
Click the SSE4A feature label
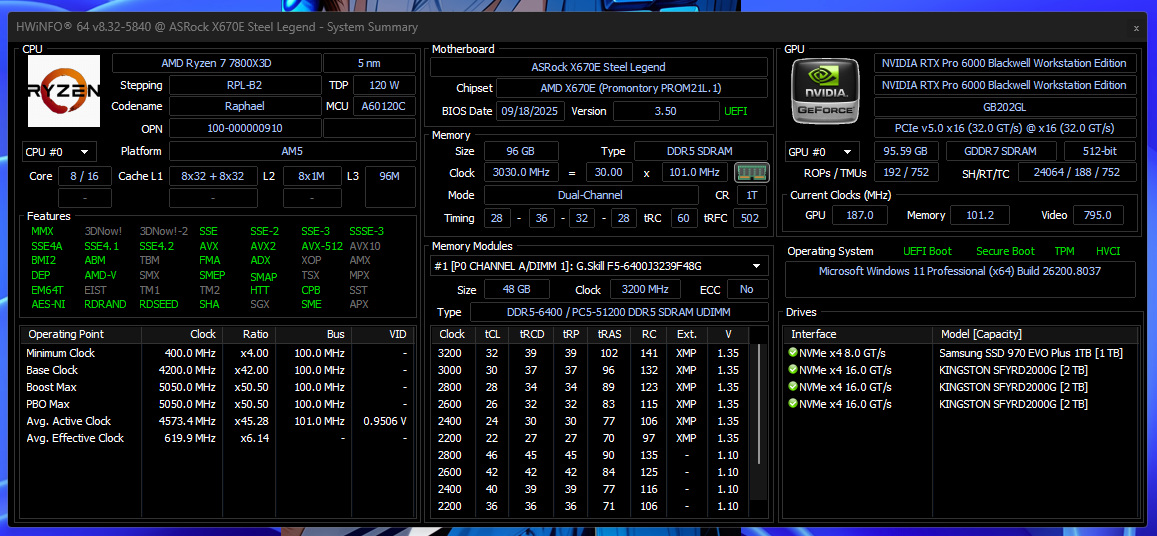pyautogui.click(x=47, y=246)
